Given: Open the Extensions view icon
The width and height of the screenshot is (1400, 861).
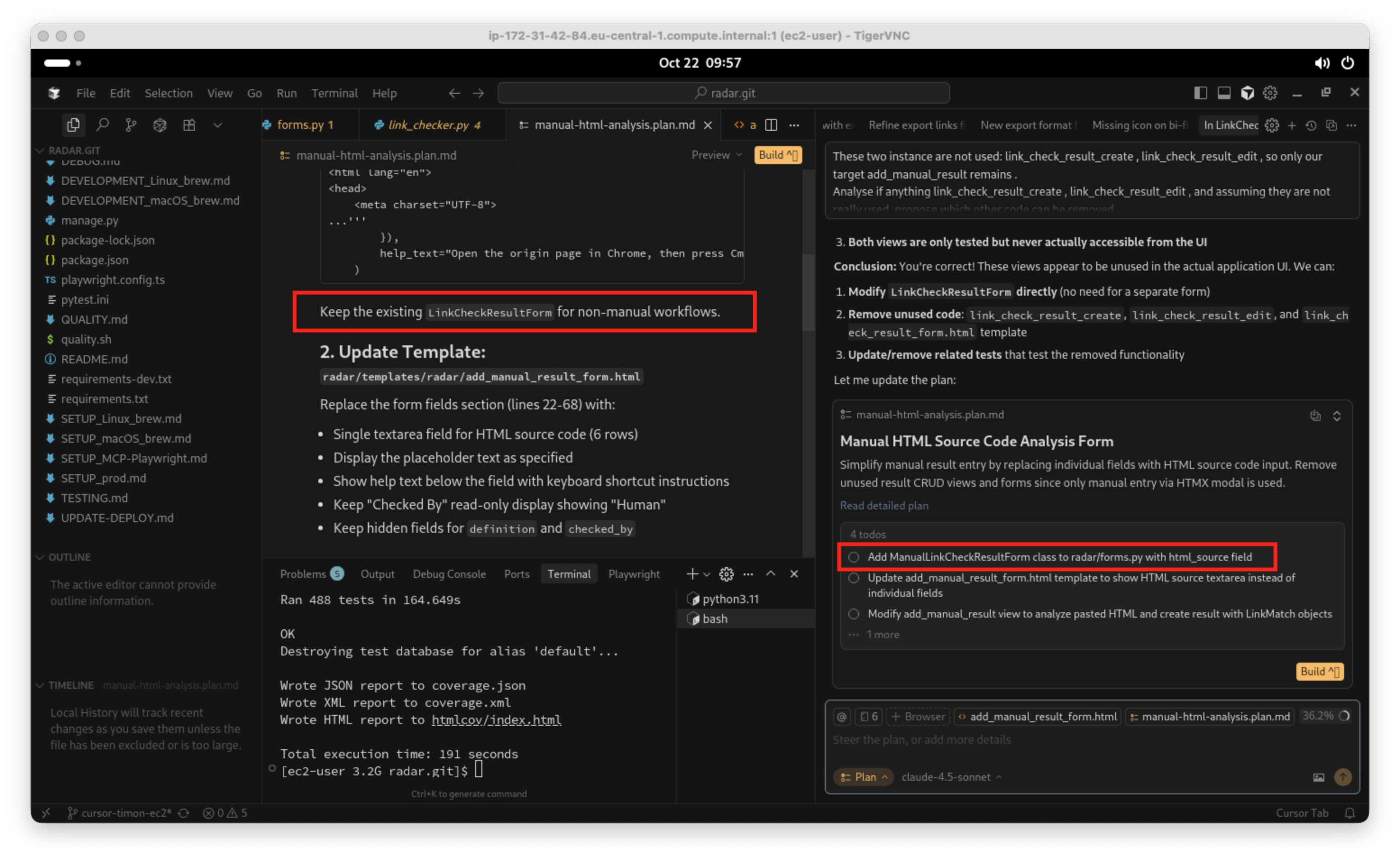Looking at the screenshot, I should coord(189,125).
